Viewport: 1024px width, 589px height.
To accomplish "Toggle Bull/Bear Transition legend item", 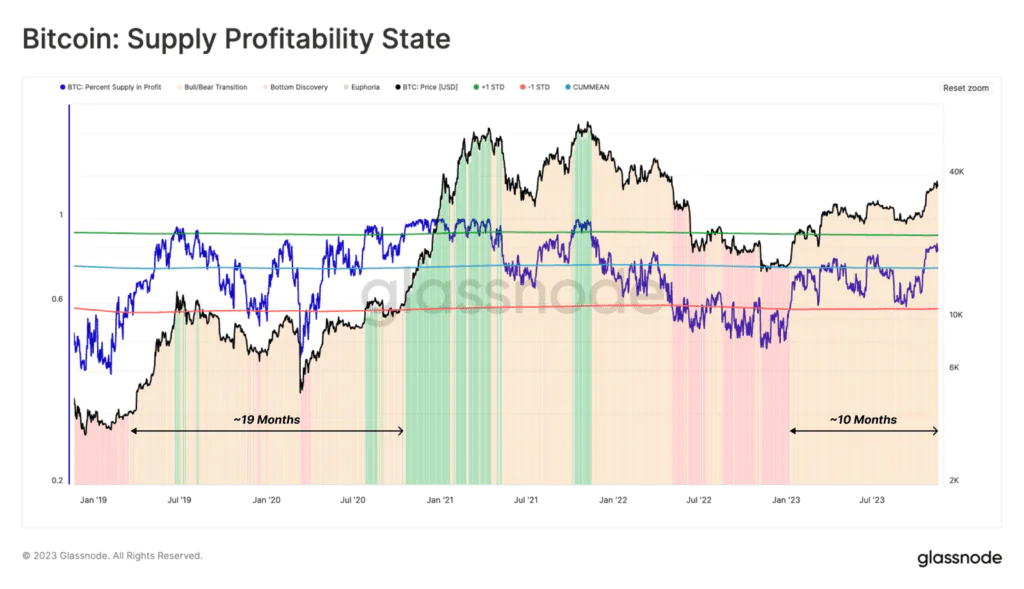I will pos(212,87).
